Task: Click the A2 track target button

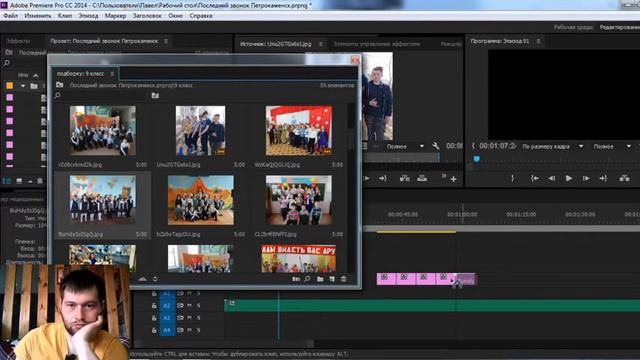Action: tap(167, 305)
